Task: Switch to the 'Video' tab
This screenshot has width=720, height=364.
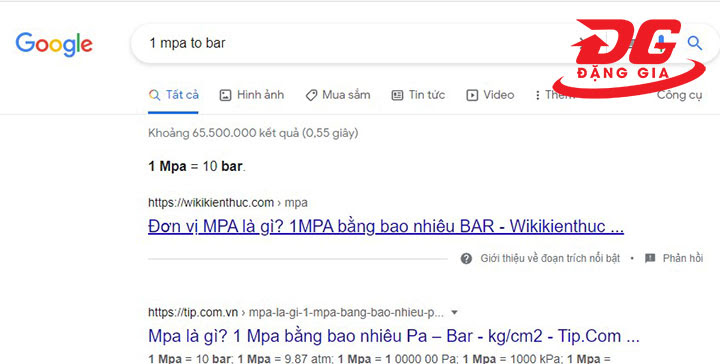Action: pyautogui.click(x=490, y=95)
